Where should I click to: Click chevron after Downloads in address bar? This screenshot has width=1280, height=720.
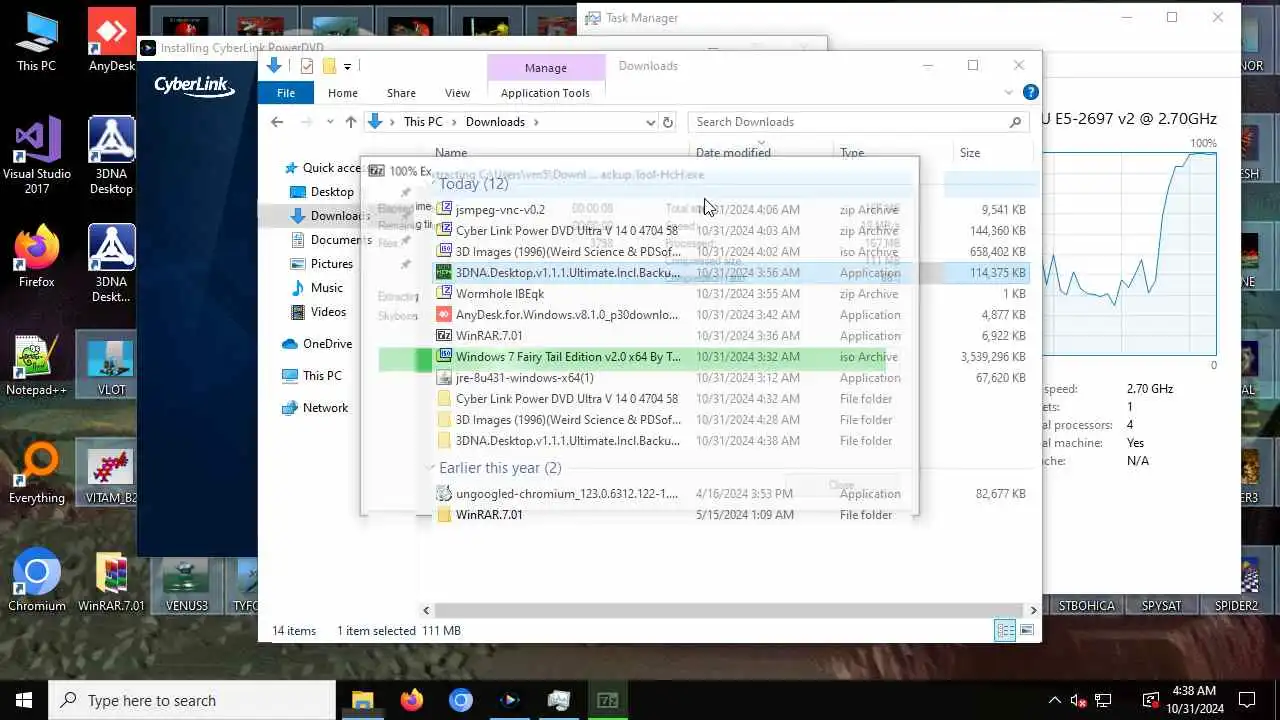(536, 122)
